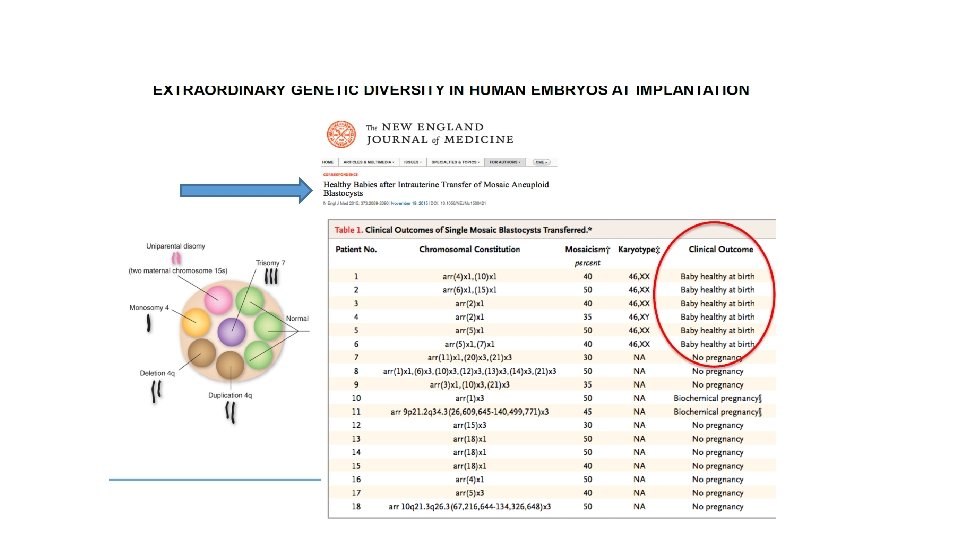Click the patient number 13 cell
Image resolution: width=960 pixels, height=540 pixels.
click(x=356, y=439)
